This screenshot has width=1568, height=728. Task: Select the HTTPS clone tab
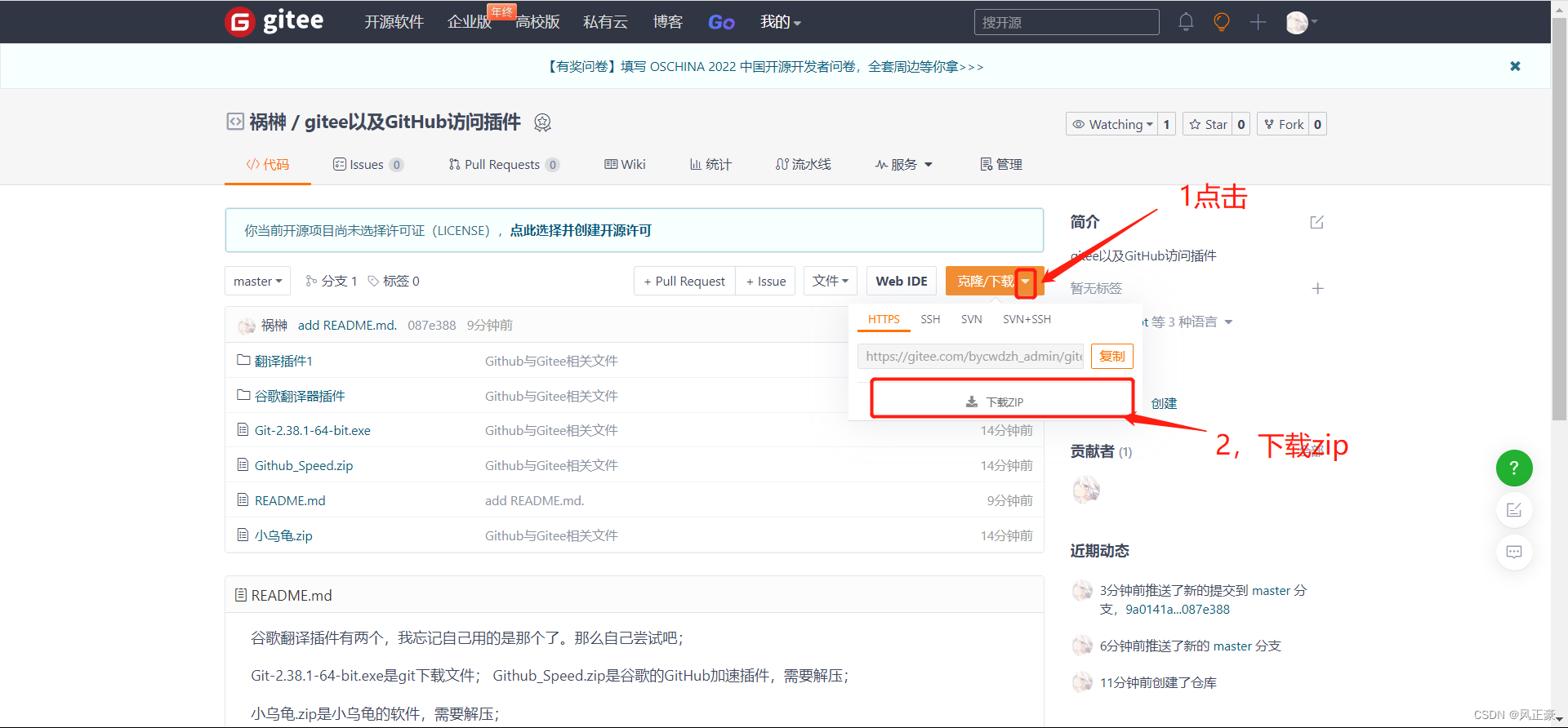[x=884, y=319]
